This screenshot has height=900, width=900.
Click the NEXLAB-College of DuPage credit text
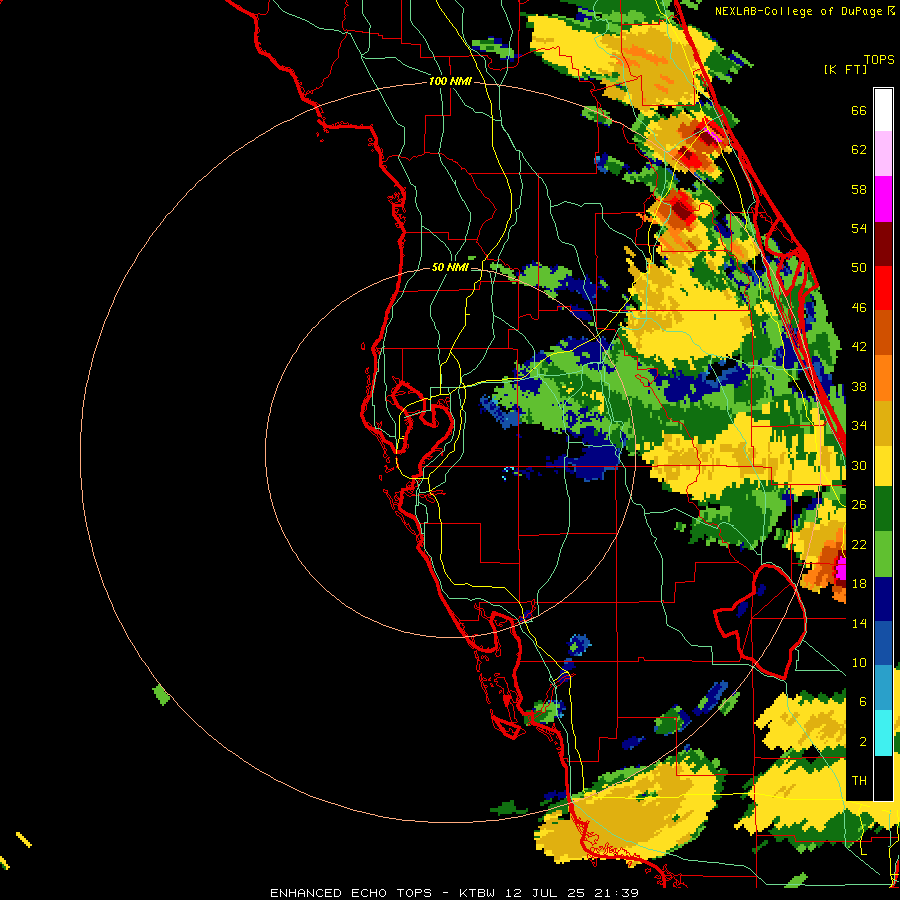(804, 11)
